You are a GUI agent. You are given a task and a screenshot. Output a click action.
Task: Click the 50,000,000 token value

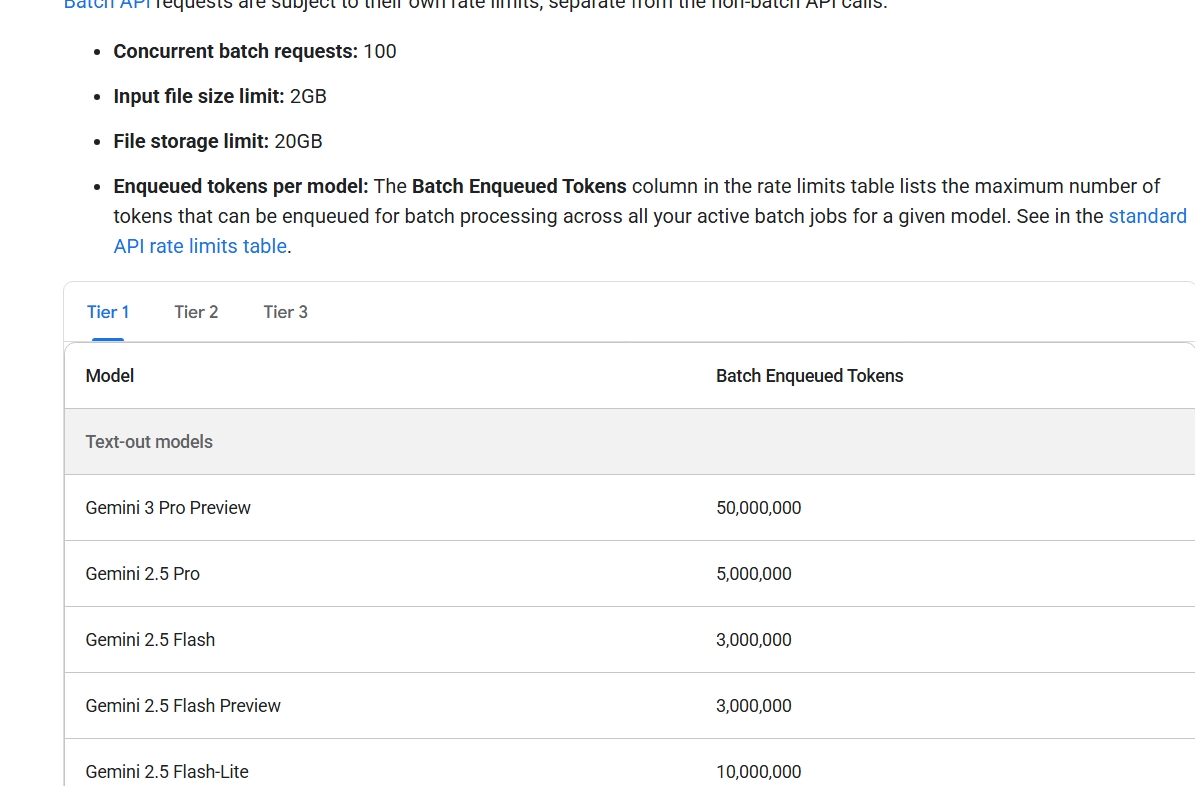click(758, 508)
